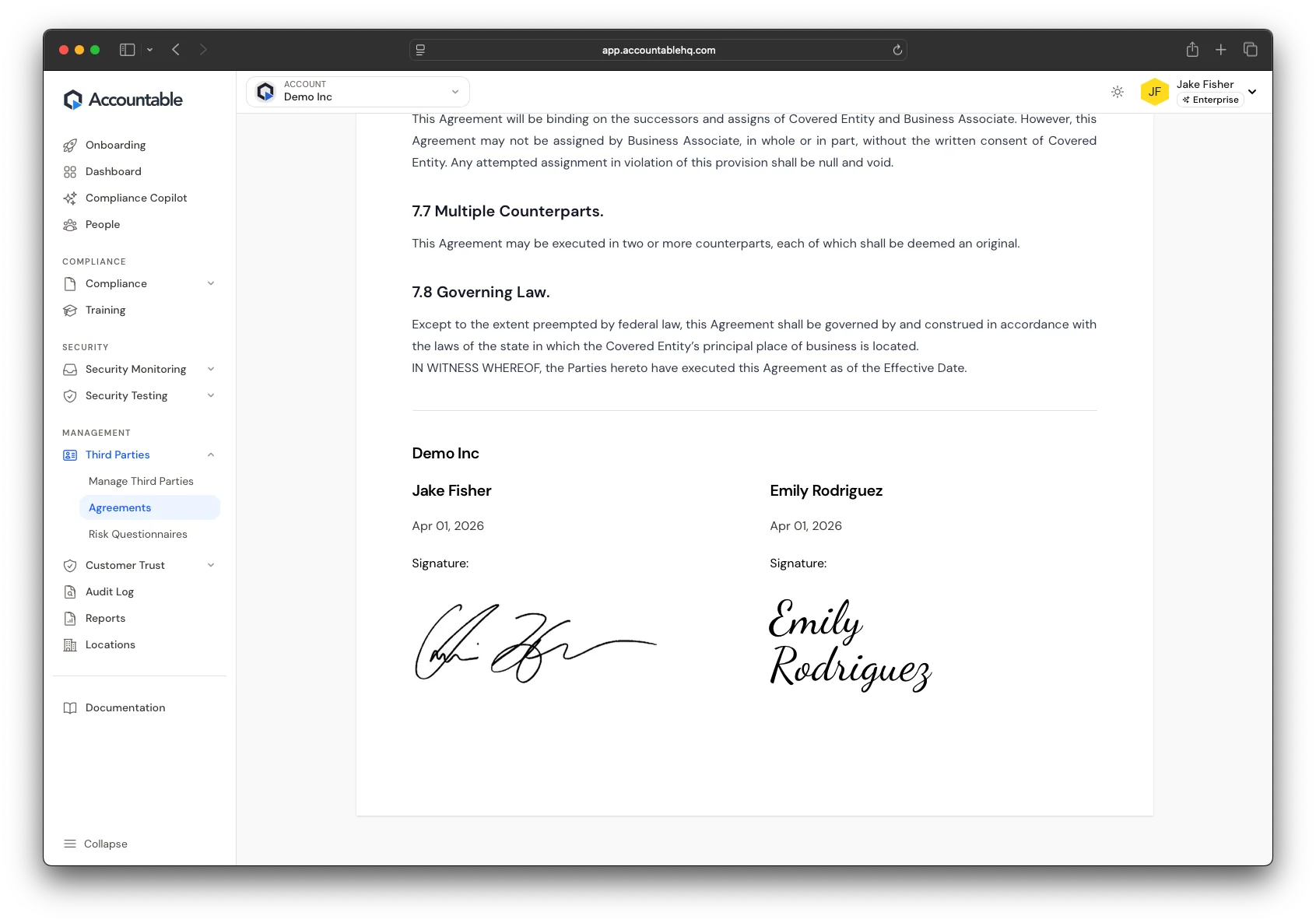The height and width of the screenshot is (923, 1316).
Task: Open the Safari sidebar dropdown arrow
Action: (x=149, y=50)
